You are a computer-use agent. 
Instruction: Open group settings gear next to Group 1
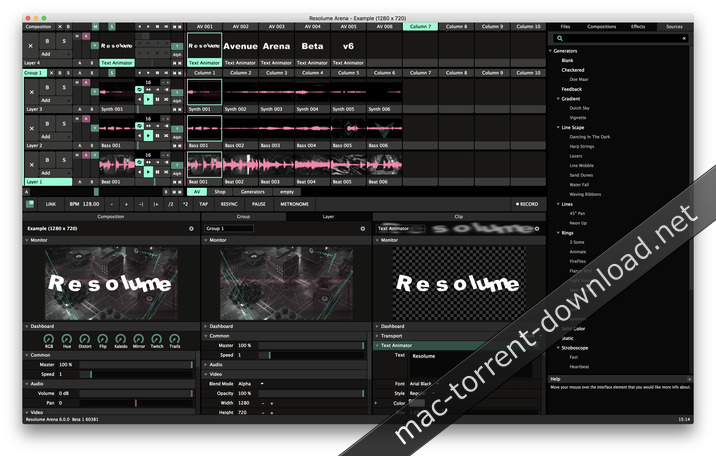tap(363, 229)
